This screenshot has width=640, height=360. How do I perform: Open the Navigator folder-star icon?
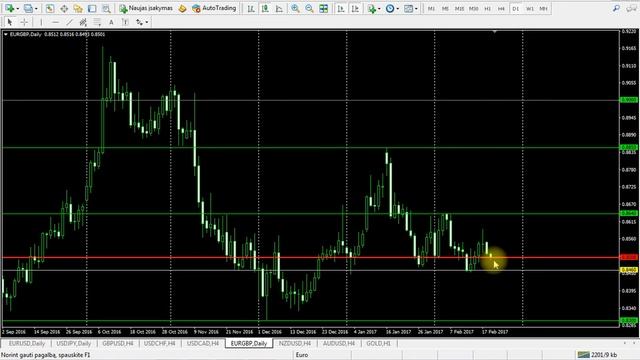78,8
